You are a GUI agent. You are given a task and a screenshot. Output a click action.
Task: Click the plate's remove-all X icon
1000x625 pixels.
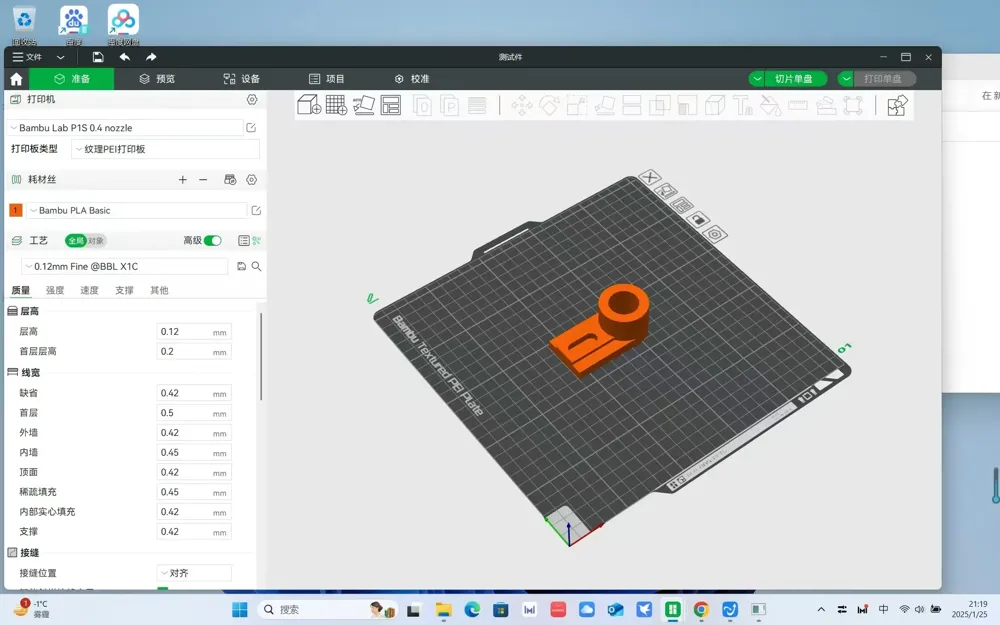[x=649, y=177]
